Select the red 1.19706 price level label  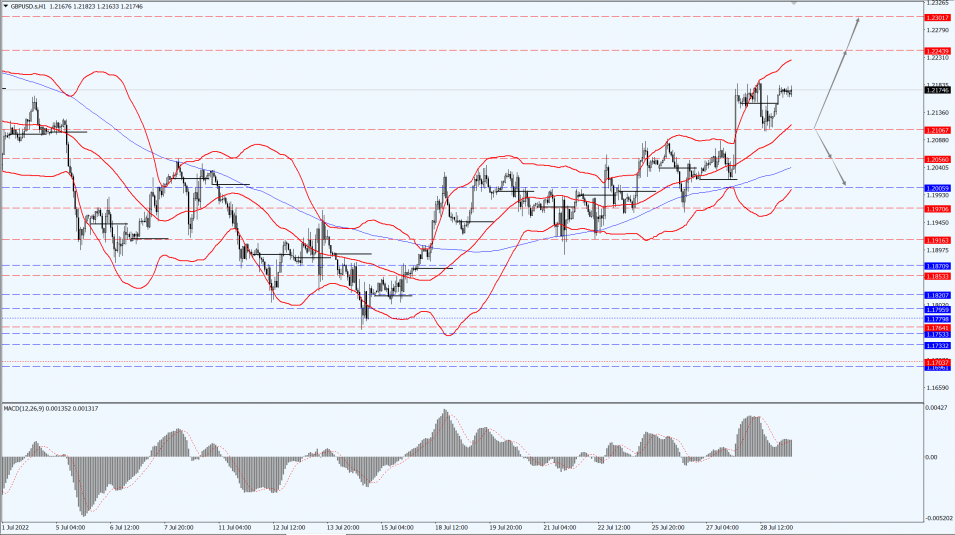coord(937,208)
